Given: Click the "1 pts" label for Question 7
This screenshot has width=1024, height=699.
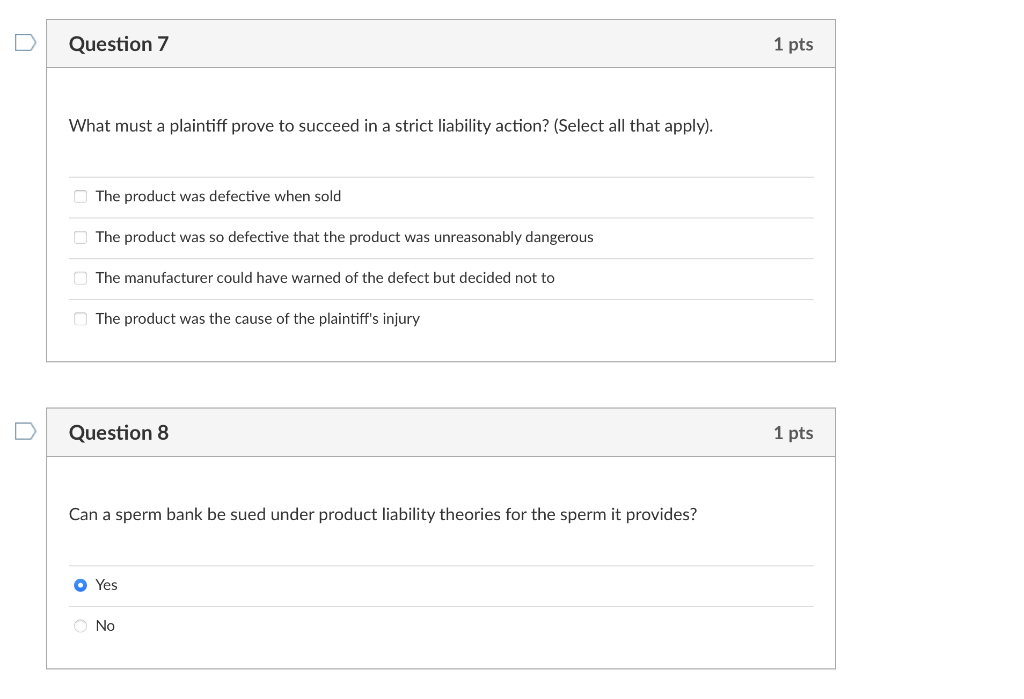Looking at the screenshot, I should pos(792,44).
